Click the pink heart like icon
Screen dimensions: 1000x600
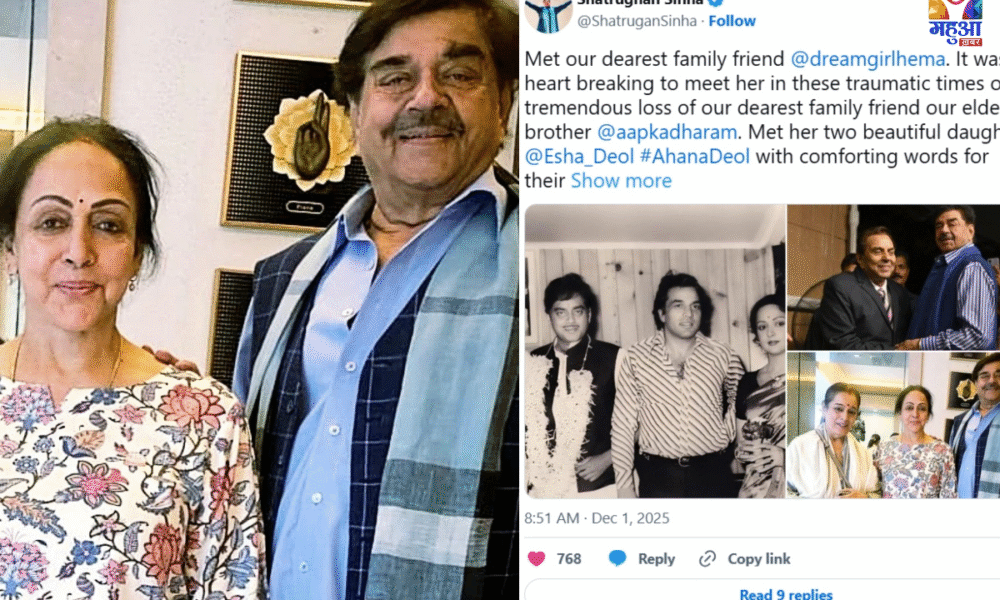pyautogui.click(x=536, y=559)
